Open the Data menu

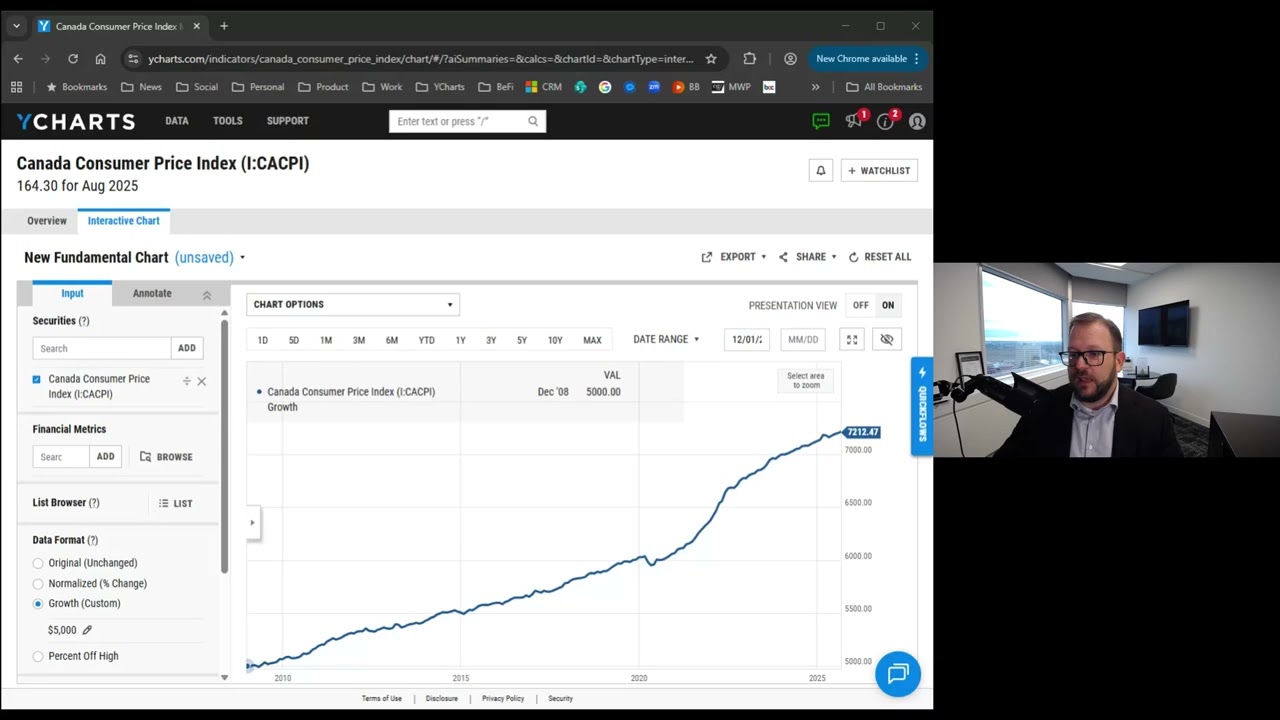[177, 121]
